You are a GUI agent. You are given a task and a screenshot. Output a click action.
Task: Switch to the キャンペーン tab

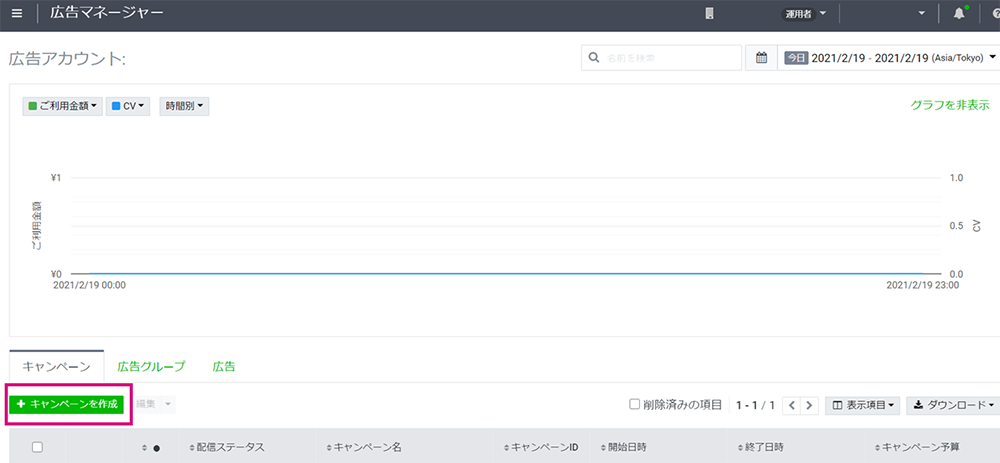click(57, 367)
